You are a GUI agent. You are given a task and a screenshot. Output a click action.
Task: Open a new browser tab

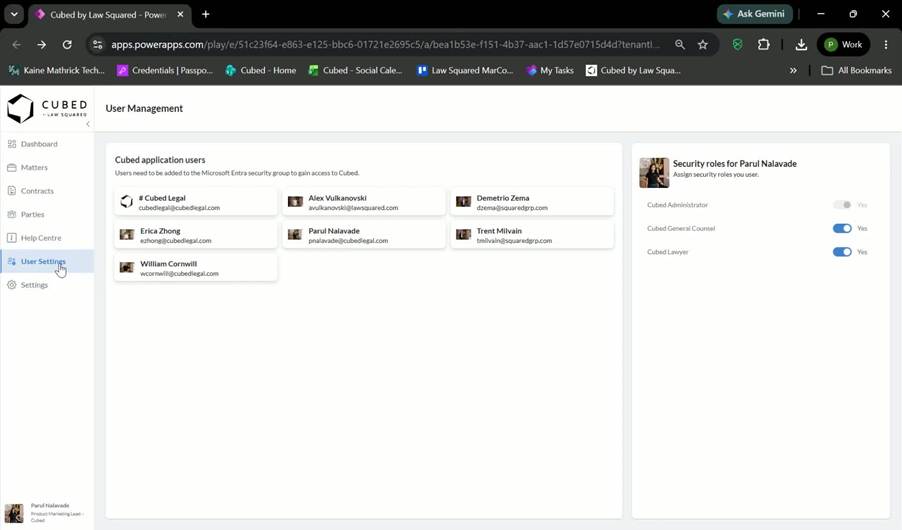point(205,14)
